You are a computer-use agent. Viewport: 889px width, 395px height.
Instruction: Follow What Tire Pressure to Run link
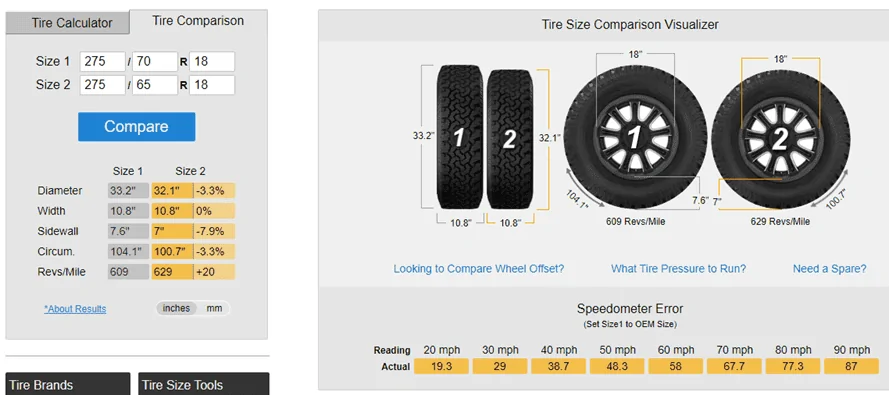[678, 269]
